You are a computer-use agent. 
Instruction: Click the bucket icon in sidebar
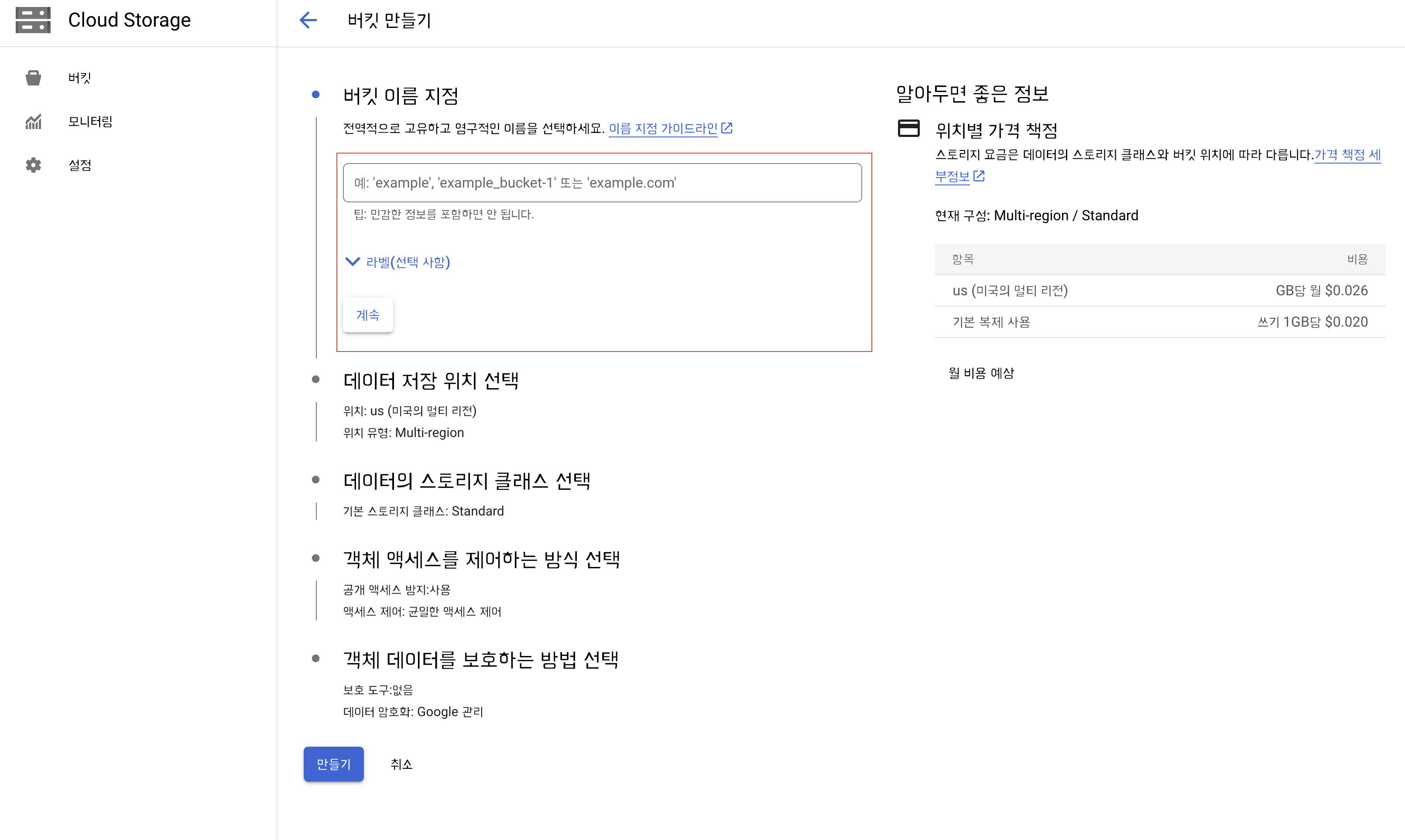tap(34, 78)
